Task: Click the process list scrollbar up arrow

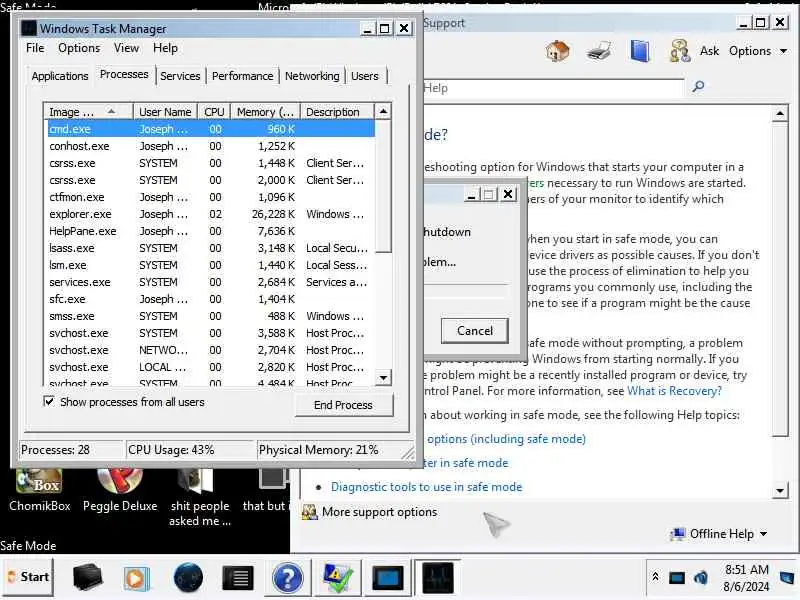Action: tap(383, 111)
